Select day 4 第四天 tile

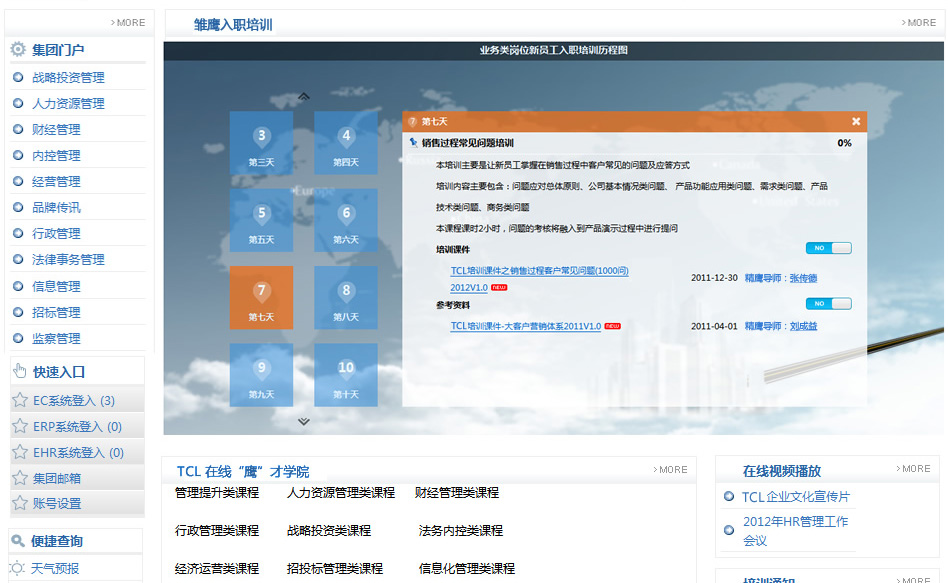346,143
